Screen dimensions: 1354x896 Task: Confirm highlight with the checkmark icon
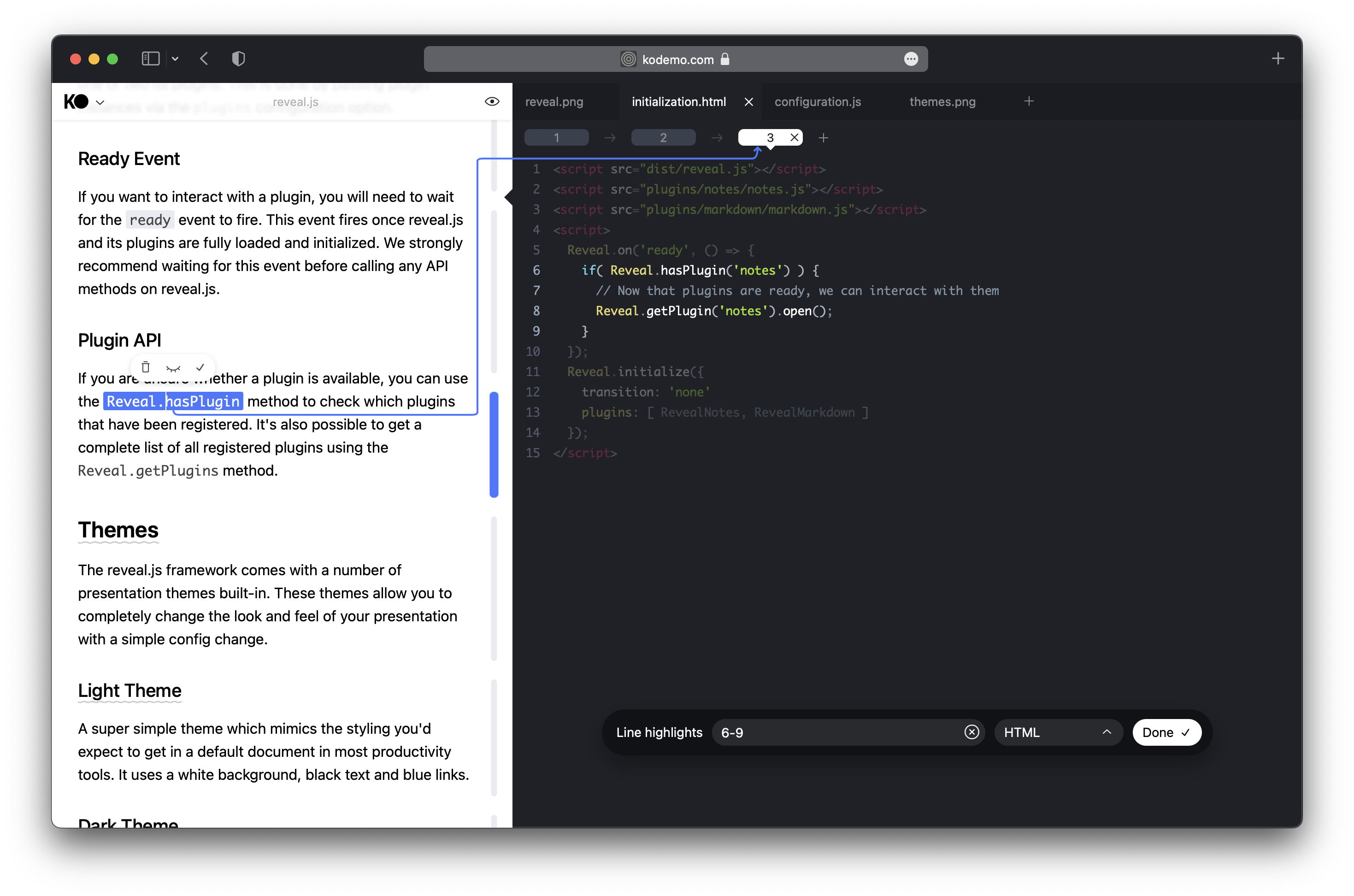point(200,367)
